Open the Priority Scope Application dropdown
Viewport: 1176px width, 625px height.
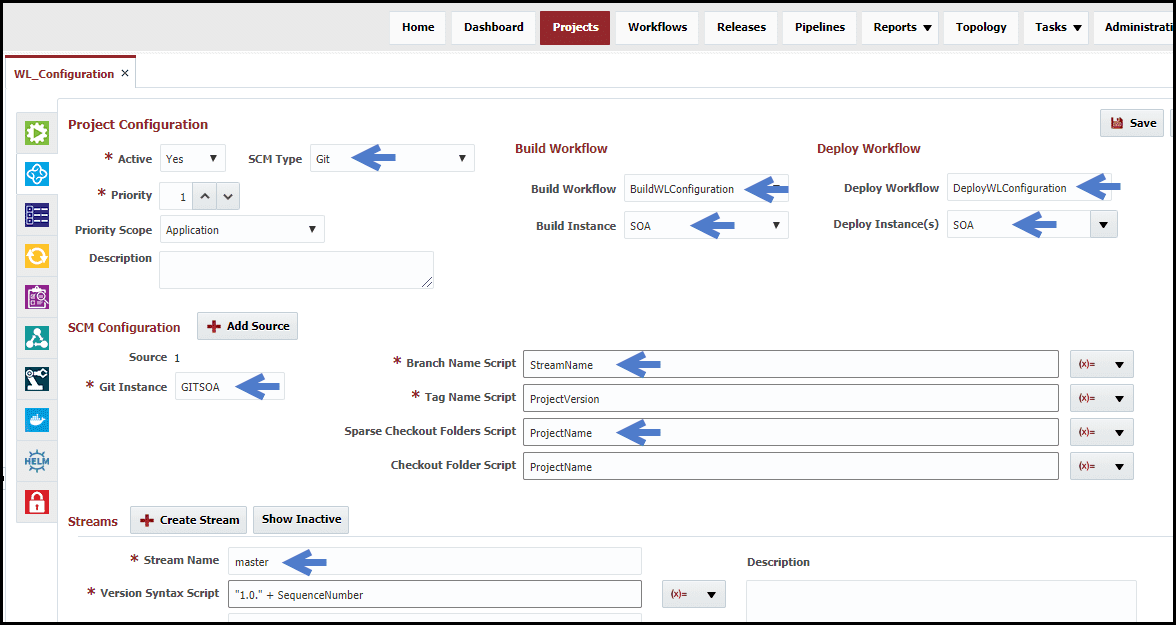242,230
